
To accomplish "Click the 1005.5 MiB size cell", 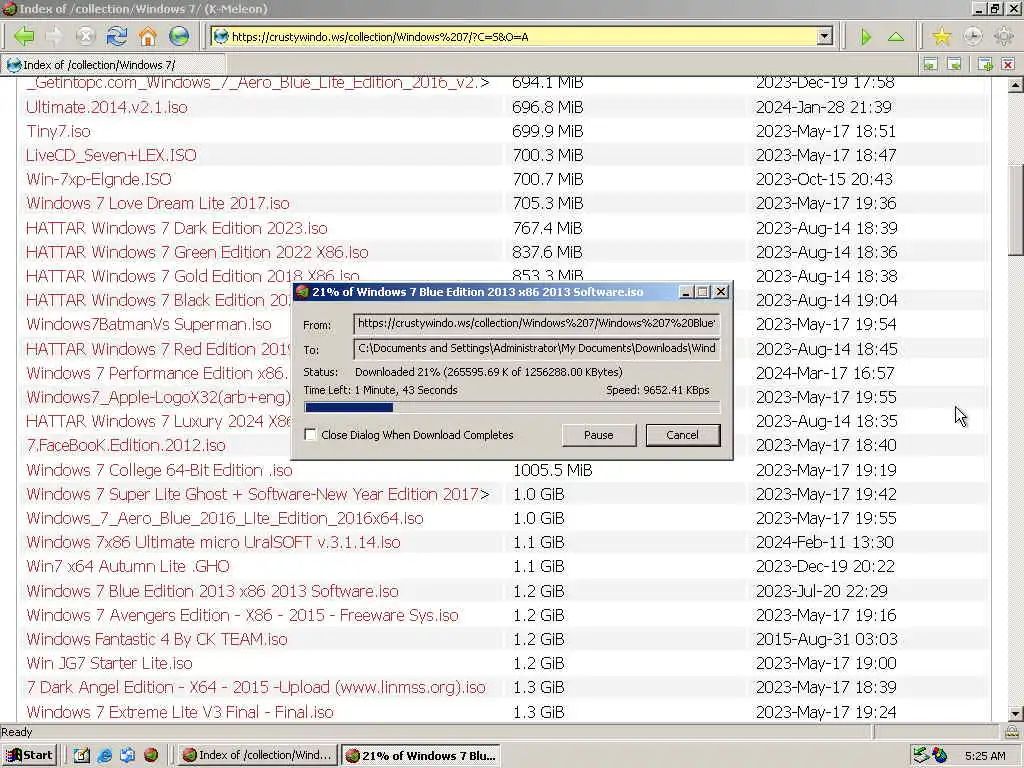I will tap(552, 470).
